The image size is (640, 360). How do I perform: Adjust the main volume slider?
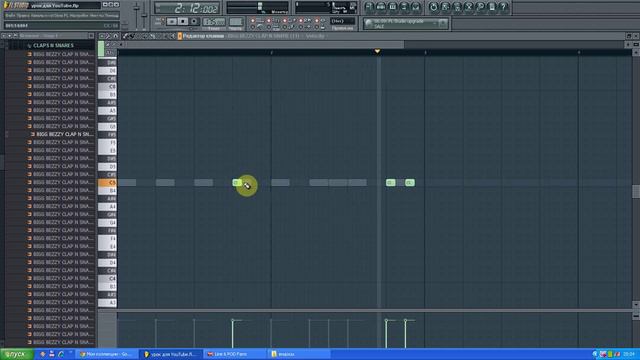coord(136,8)
